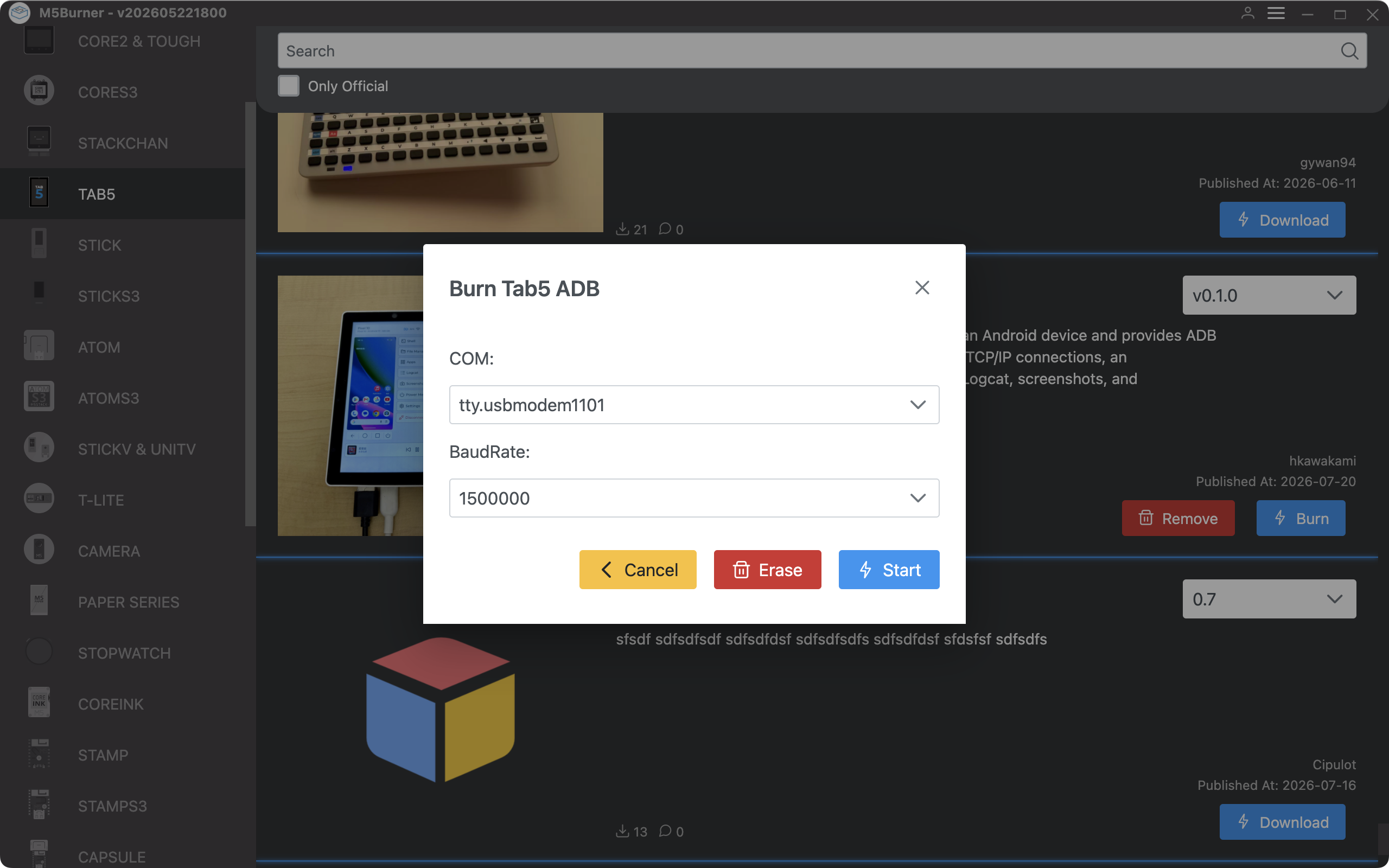This screenshot has width=1389, height=868.
Task: Click the M5Burner app logo
Action: click(20, 12)
